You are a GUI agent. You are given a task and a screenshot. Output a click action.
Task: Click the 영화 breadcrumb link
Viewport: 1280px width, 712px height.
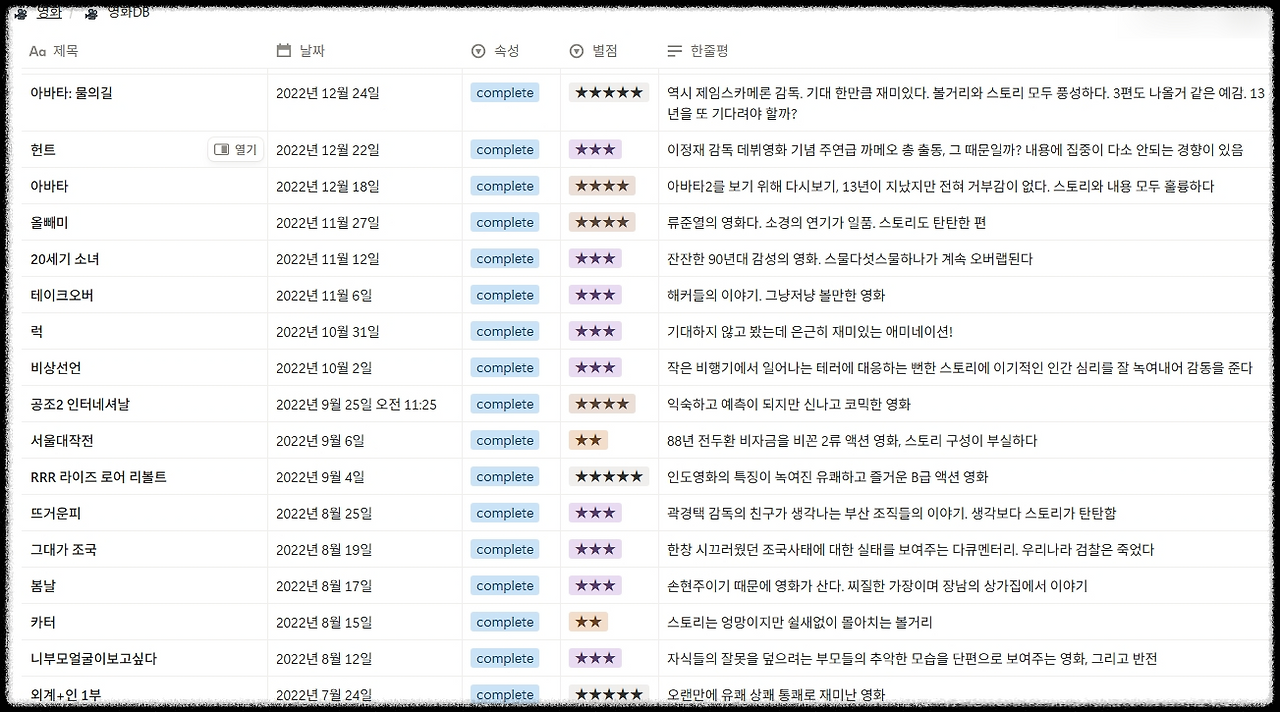pyautogui.click(x=38, y=13)
